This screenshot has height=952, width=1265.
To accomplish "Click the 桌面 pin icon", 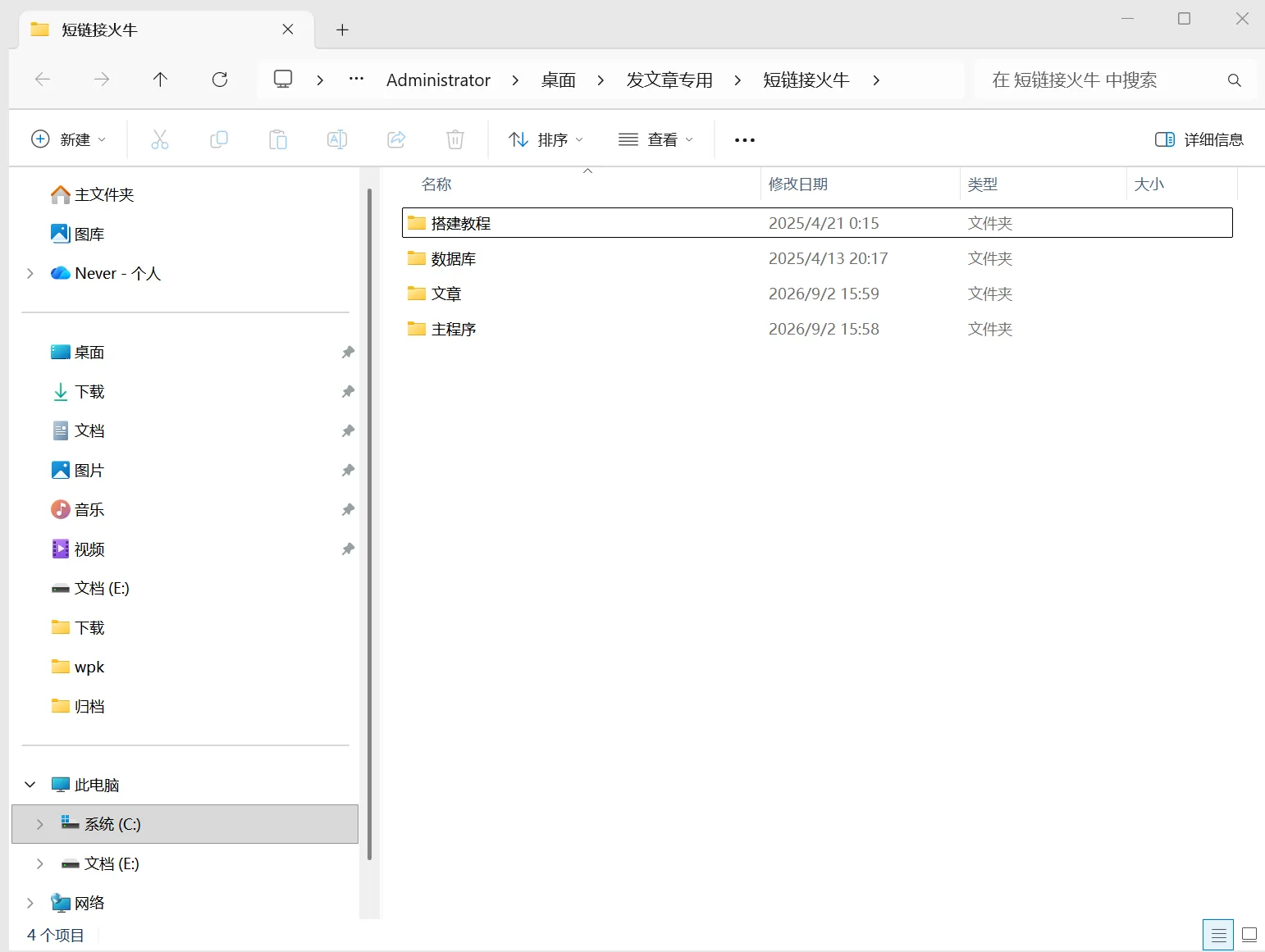I will (348, 352).
